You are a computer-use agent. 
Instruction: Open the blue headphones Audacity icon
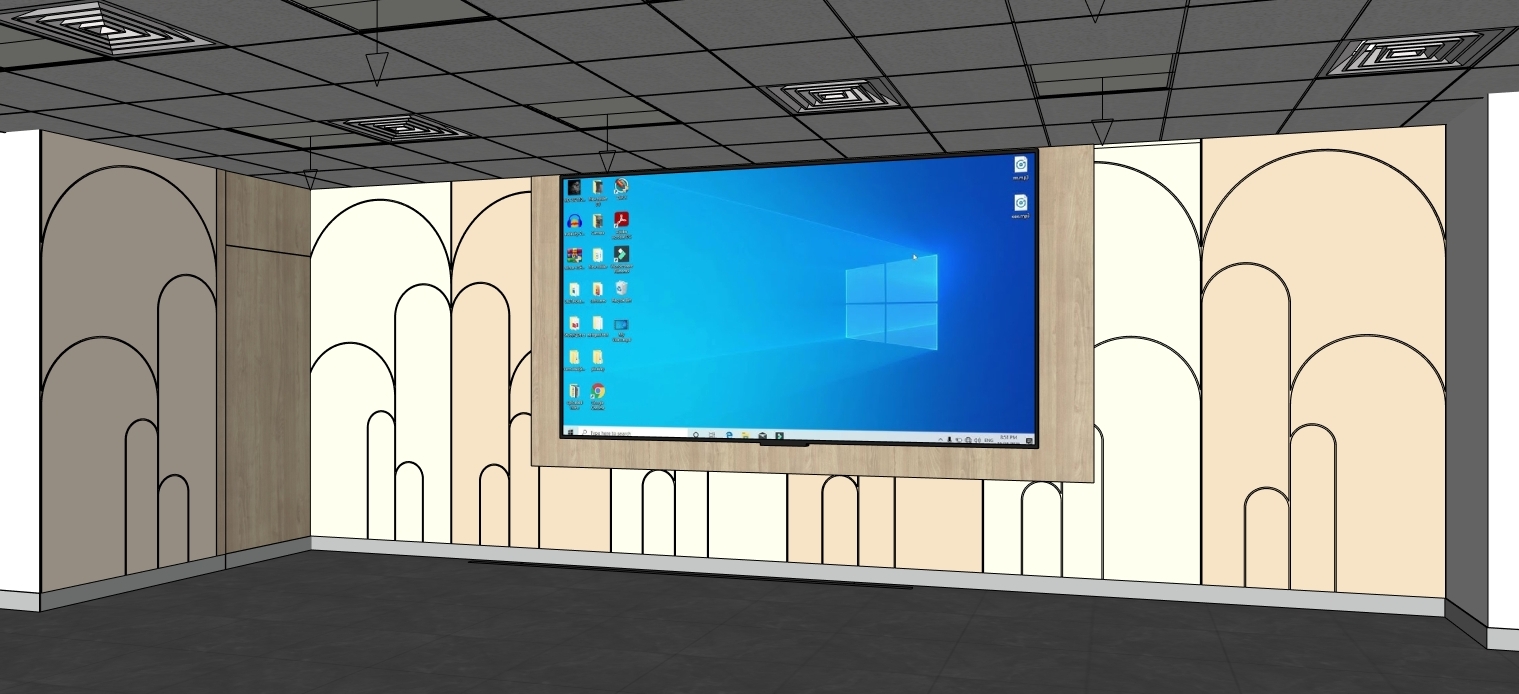pyautogui.click(x=574, y=222)
